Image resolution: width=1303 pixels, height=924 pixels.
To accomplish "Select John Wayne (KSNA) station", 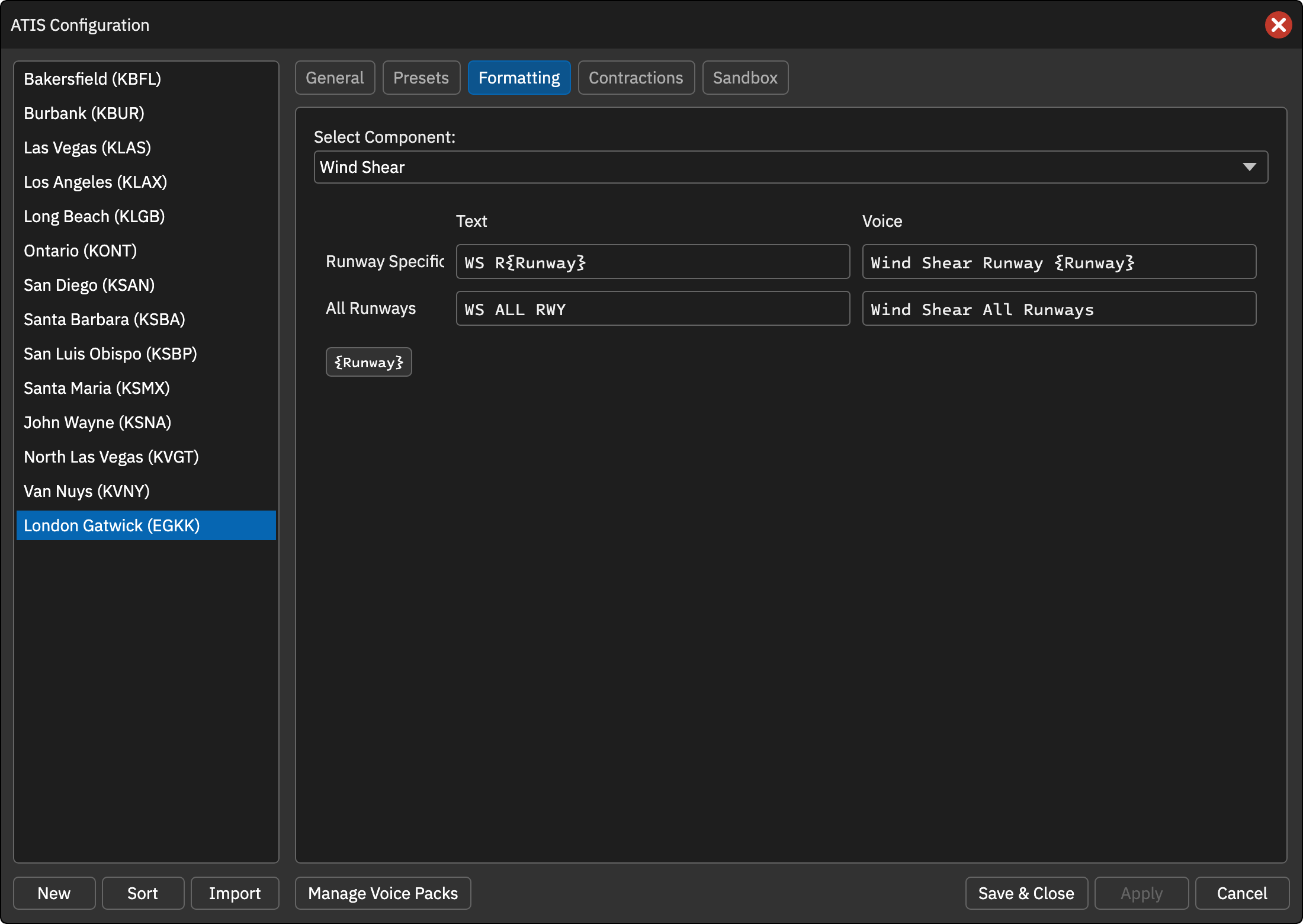I will click(146, 422).
